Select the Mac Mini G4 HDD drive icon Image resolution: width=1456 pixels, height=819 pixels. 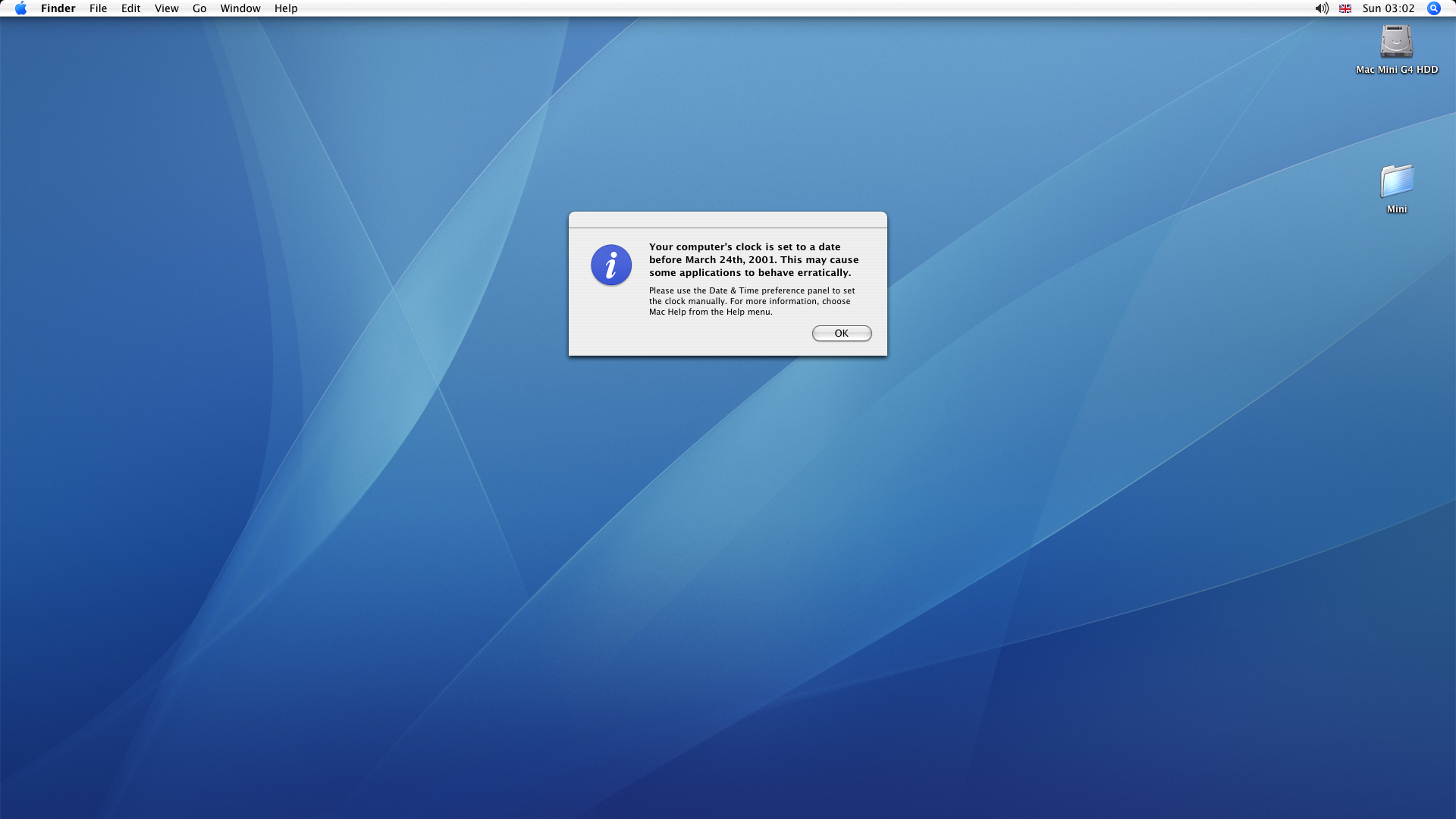(x=1396, y=42)
